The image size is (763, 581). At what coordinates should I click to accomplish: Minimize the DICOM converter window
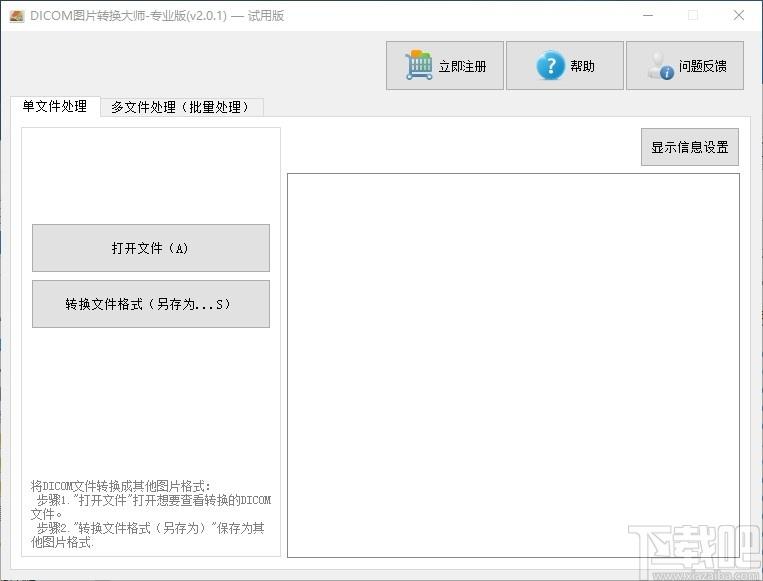[x=648, y=16]
